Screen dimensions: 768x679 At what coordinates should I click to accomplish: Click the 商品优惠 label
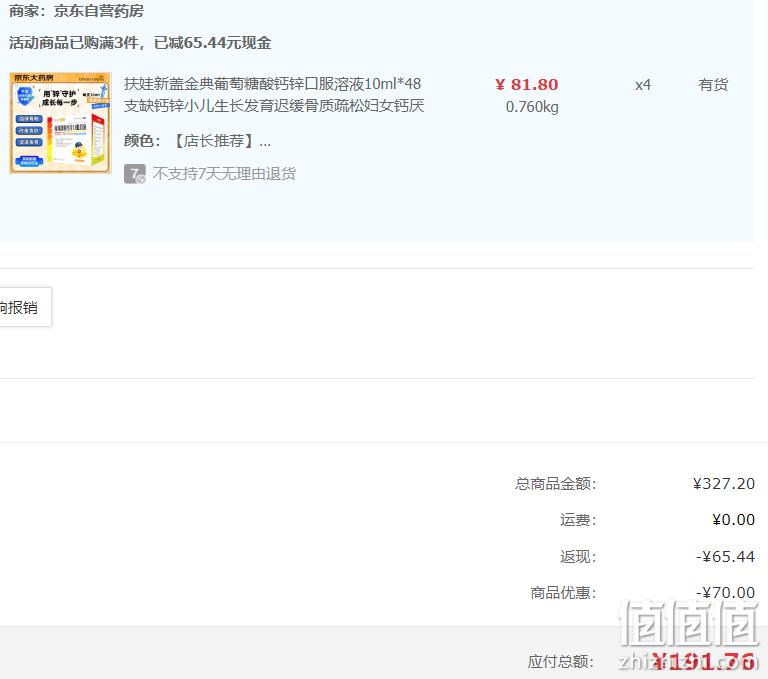click(564, 593)
